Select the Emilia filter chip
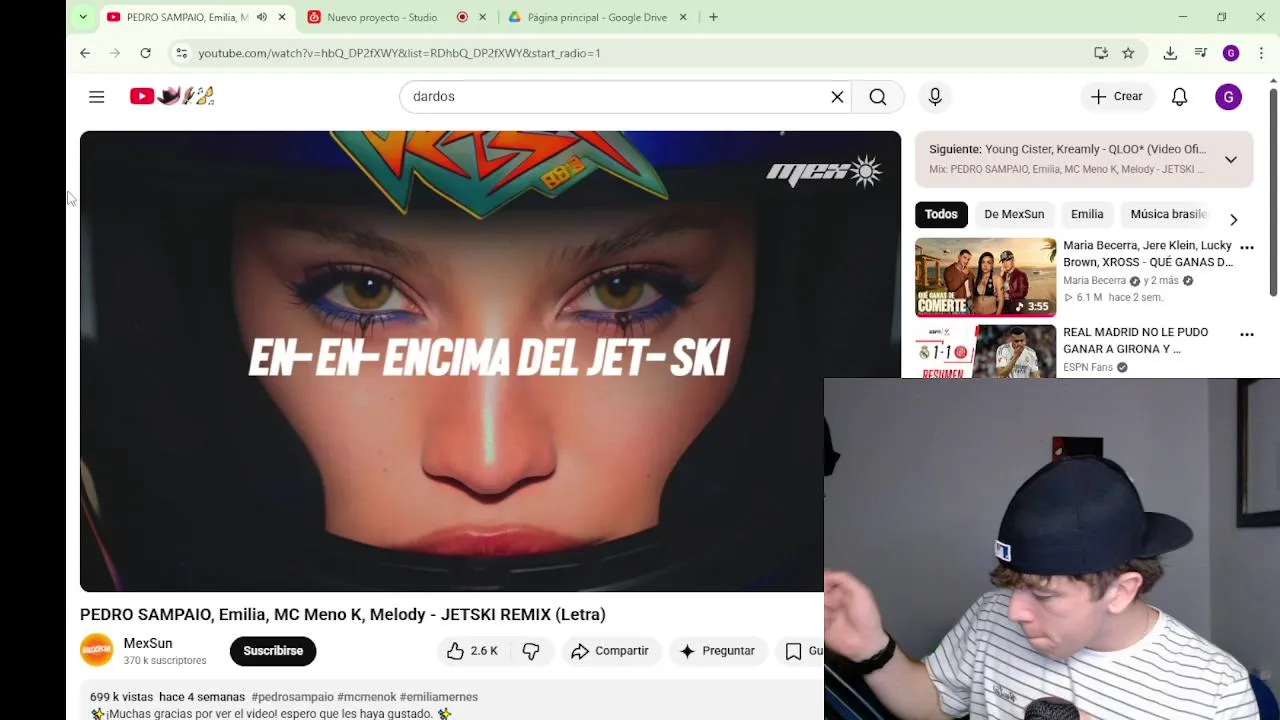This screenshot has height=720, width=1280. [x=1087, y=214]
